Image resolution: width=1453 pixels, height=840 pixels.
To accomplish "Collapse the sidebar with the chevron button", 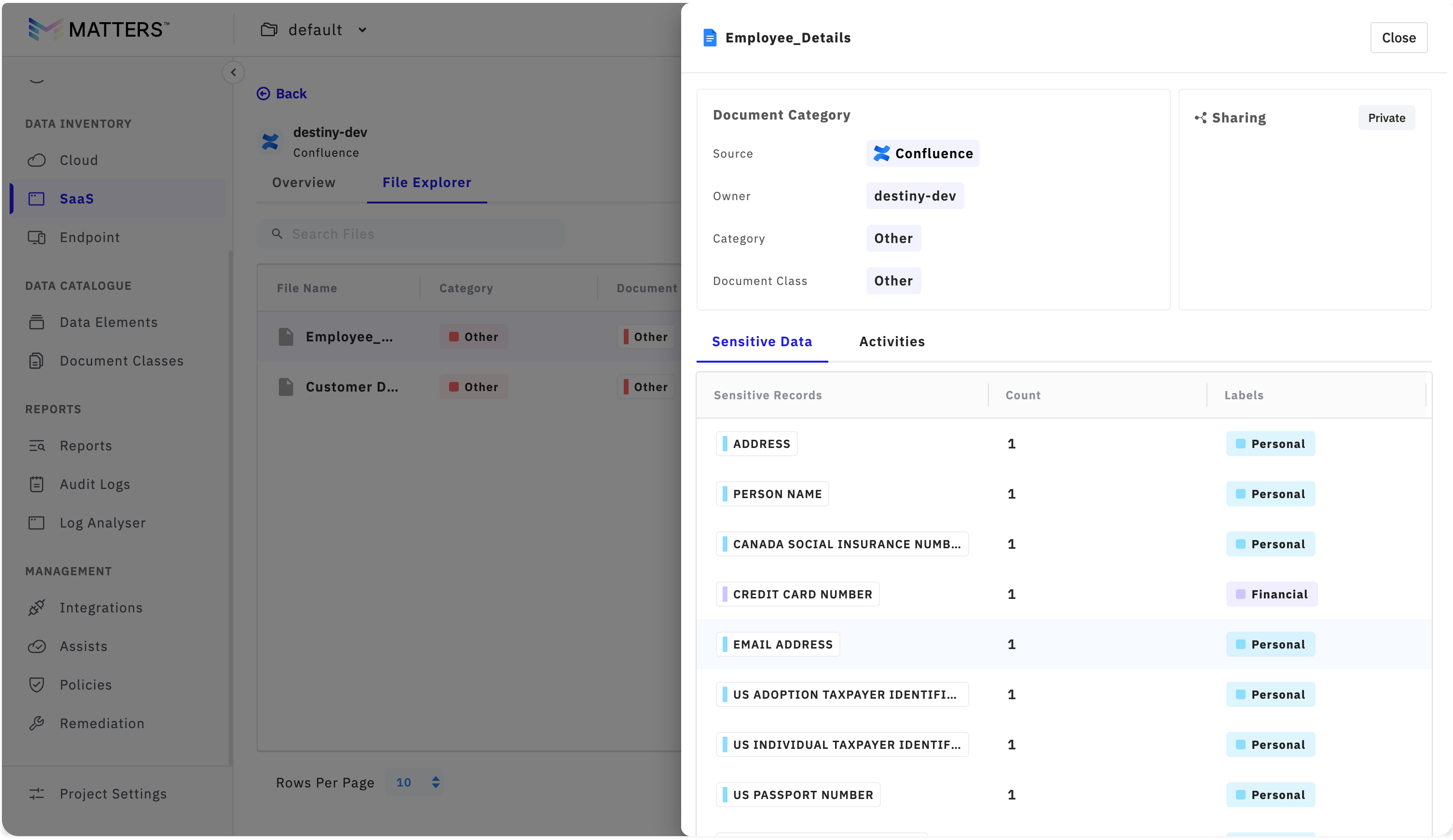I will (233, 72).
